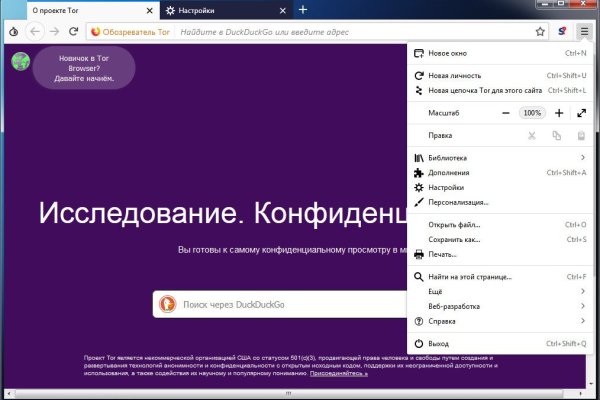The width and height of the screenshot is (600, 400).
Task: Click the Присоединяйтесь link
Action: pyautogui.click(x=338, y=372)
